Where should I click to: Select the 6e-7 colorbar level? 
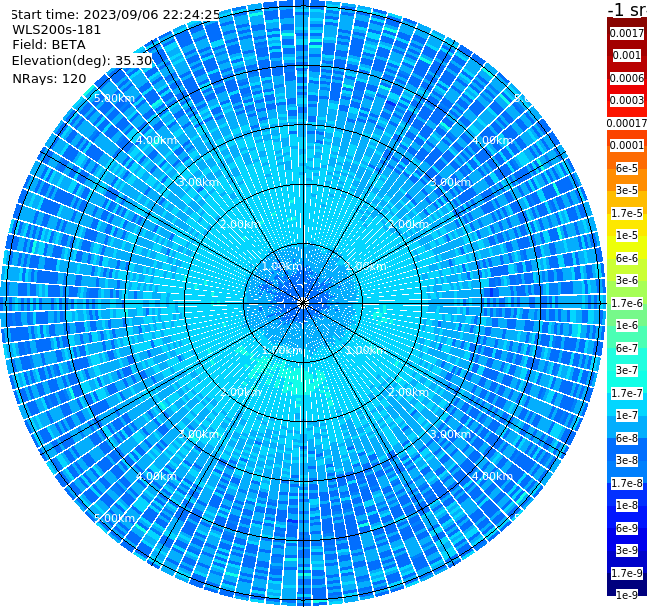coord(627,348)
